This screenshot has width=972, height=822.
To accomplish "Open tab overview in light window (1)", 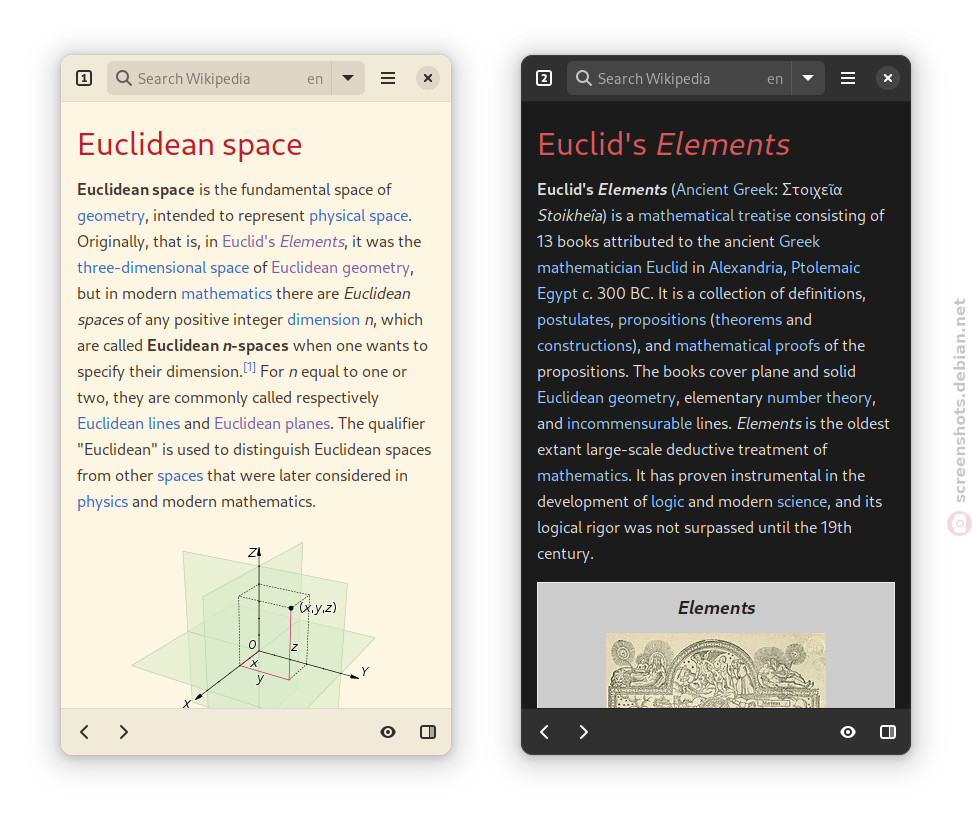I will click(x=84, y=78).
